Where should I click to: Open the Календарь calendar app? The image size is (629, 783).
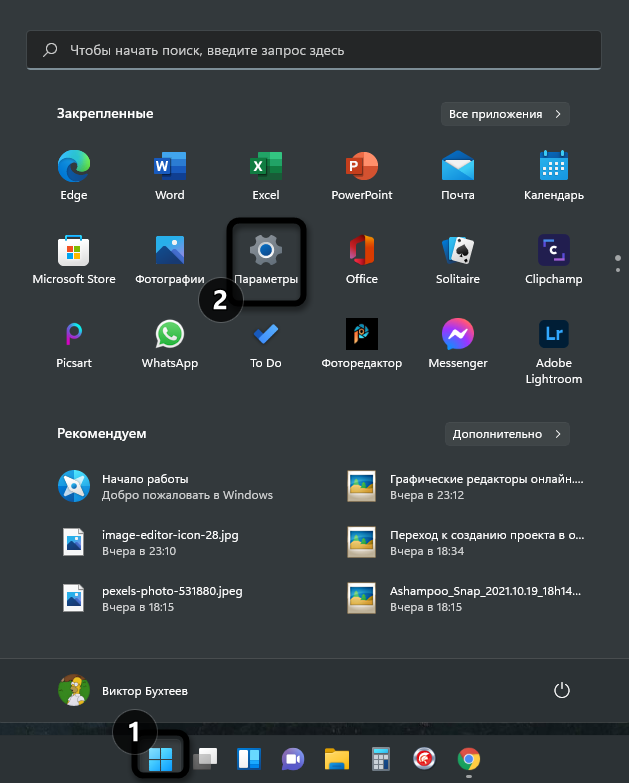(554, 175)
